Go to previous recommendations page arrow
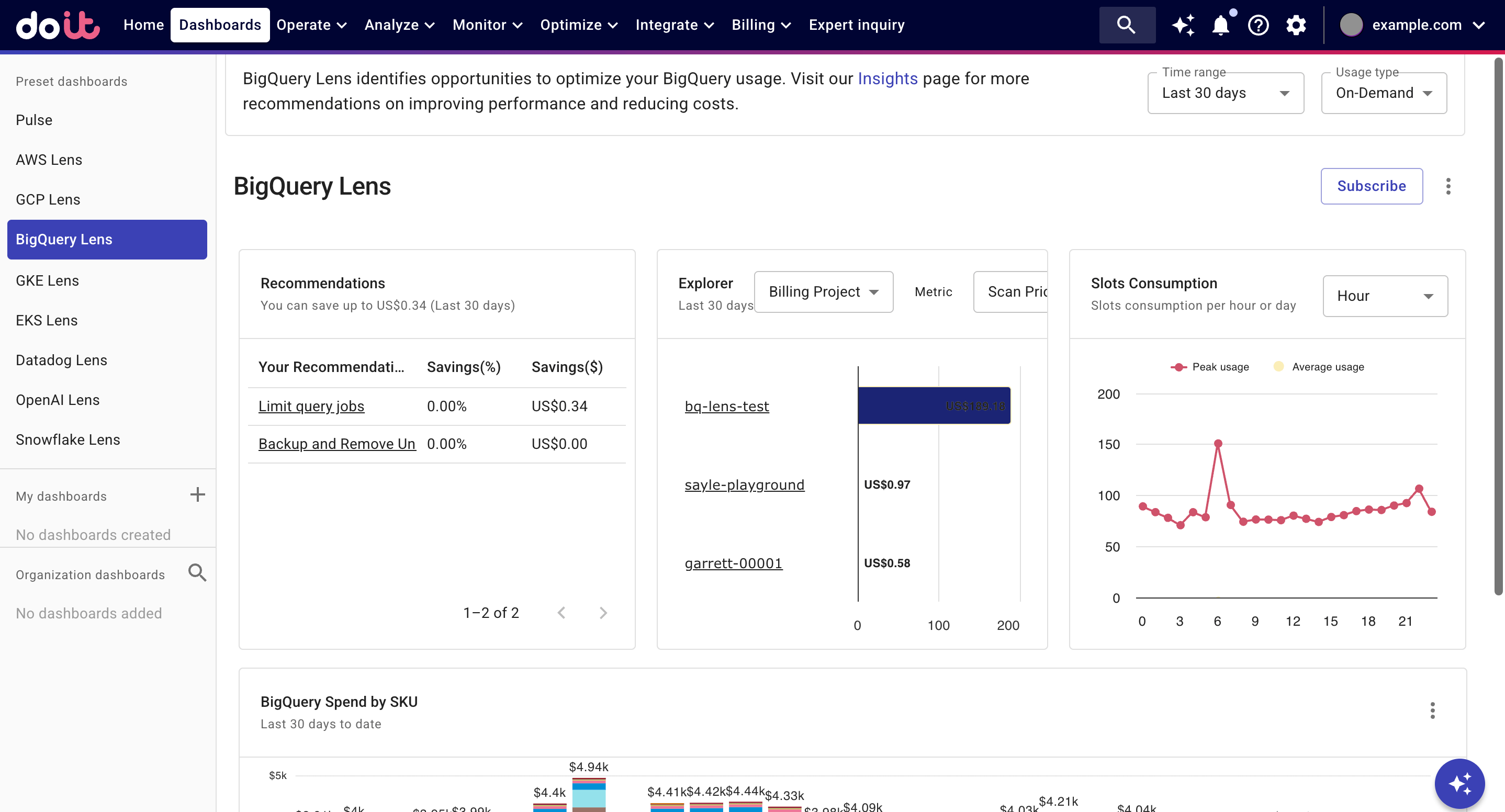 tap(561, 613)
